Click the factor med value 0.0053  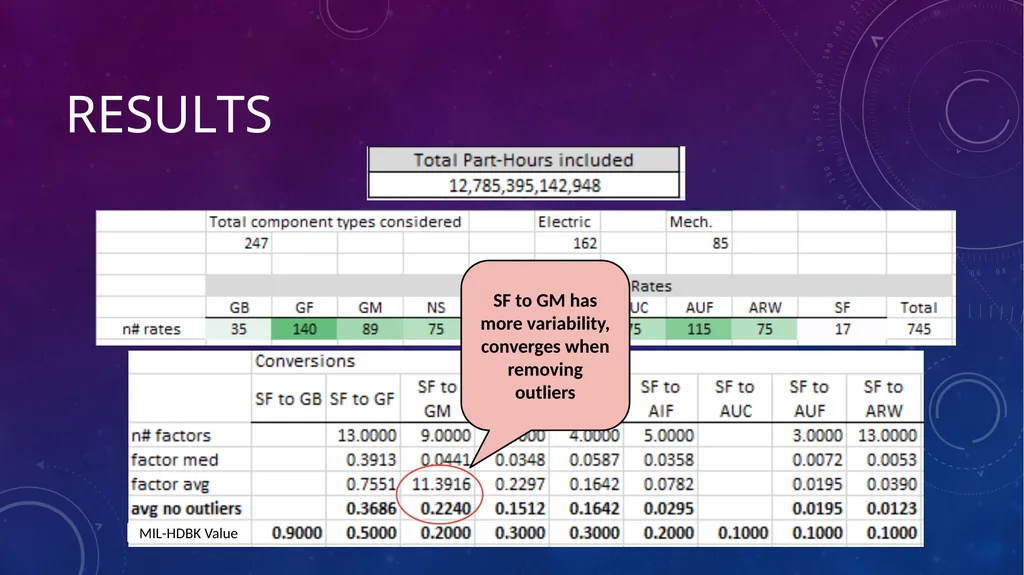pos(892,460)
